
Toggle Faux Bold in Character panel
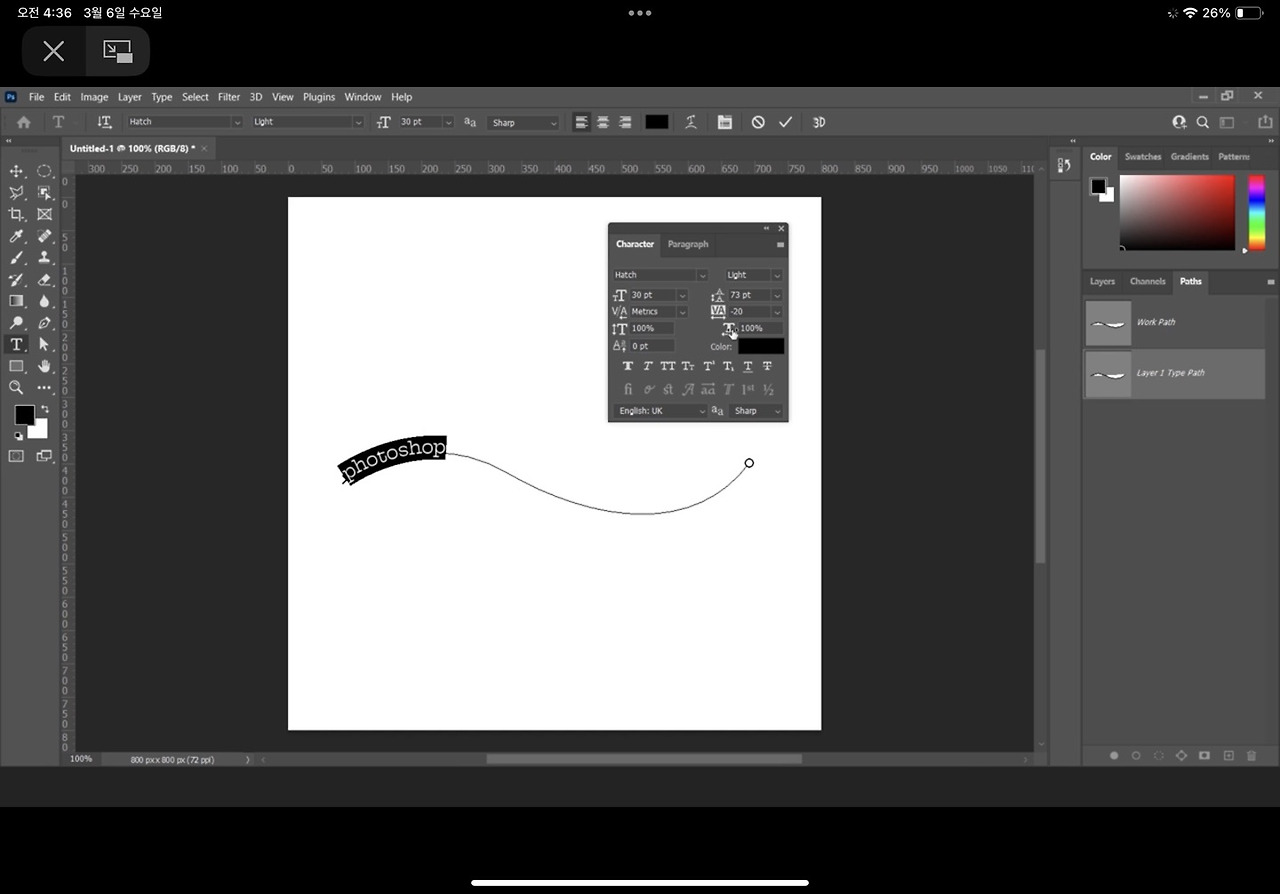(x=628, y=367)
